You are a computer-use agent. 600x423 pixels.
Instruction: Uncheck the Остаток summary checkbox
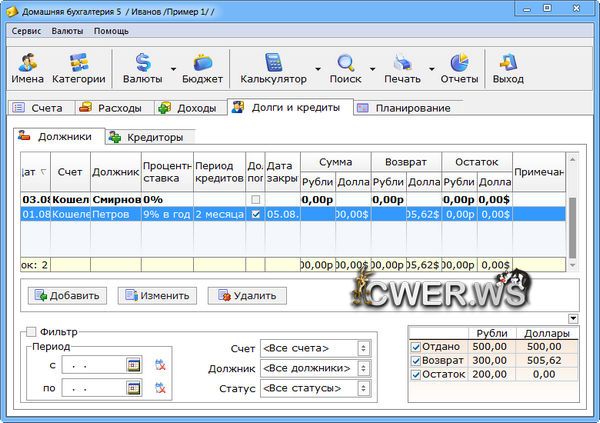tap(417, 373)
